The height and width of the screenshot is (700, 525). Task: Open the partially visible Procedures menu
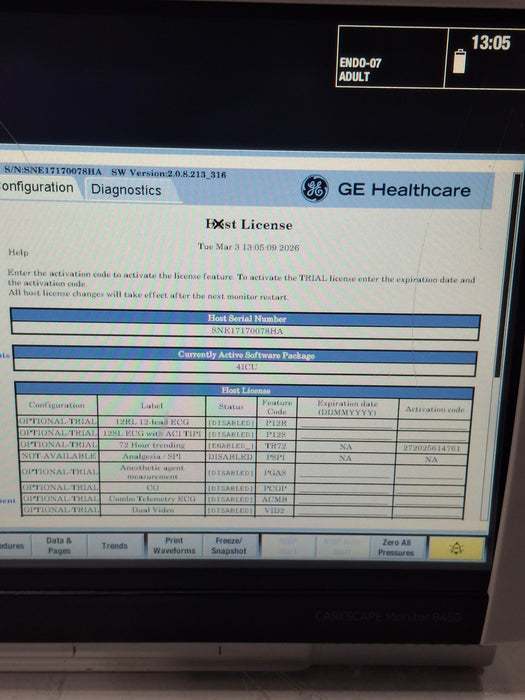point(13,545)
